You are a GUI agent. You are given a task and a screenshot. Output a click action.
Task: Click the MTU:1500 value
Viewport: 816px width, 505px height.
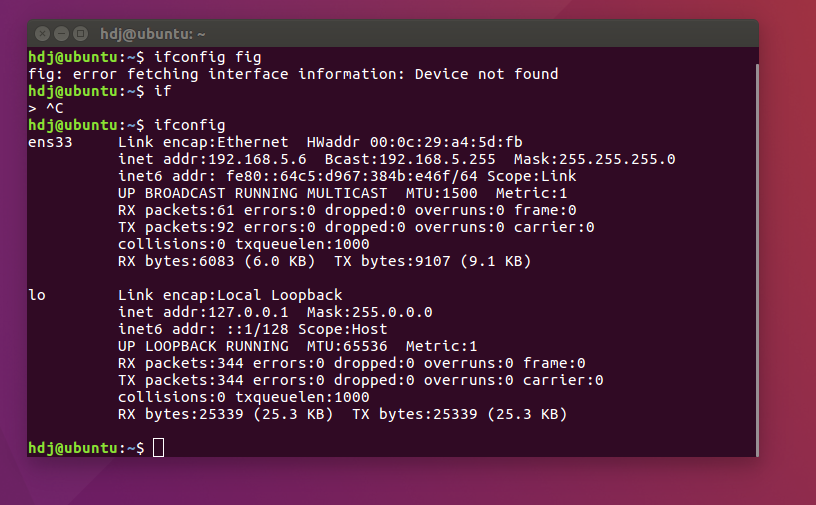click(x=441, y=193)
